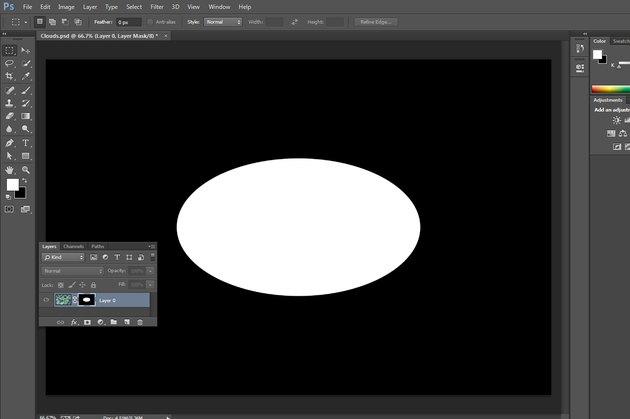This screenshot has width=630, height=419.
Task: Lock transparent pixels icon
Action: pos(61,285)
